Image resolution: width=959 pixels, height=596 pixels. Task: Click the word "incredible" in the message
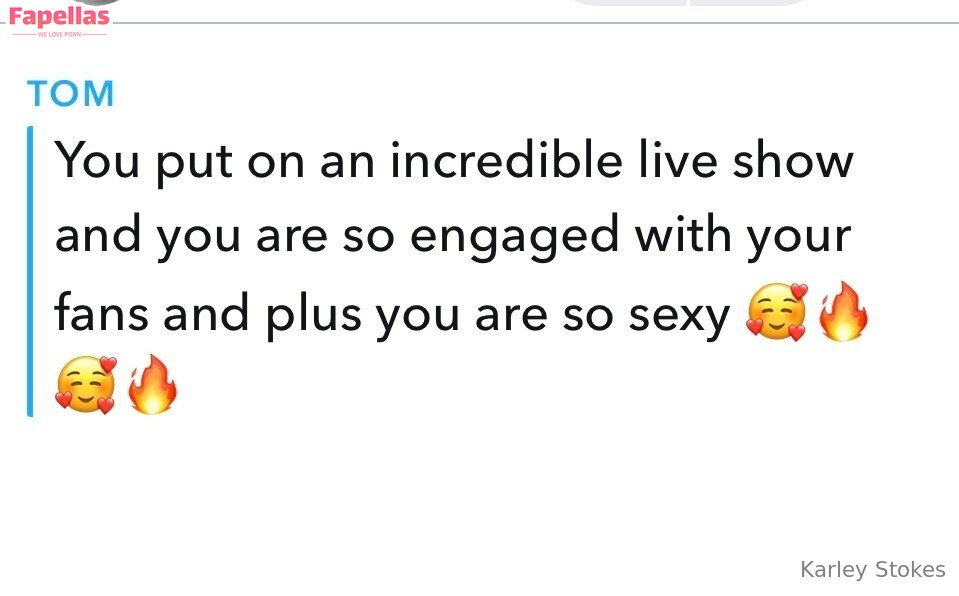505,160
